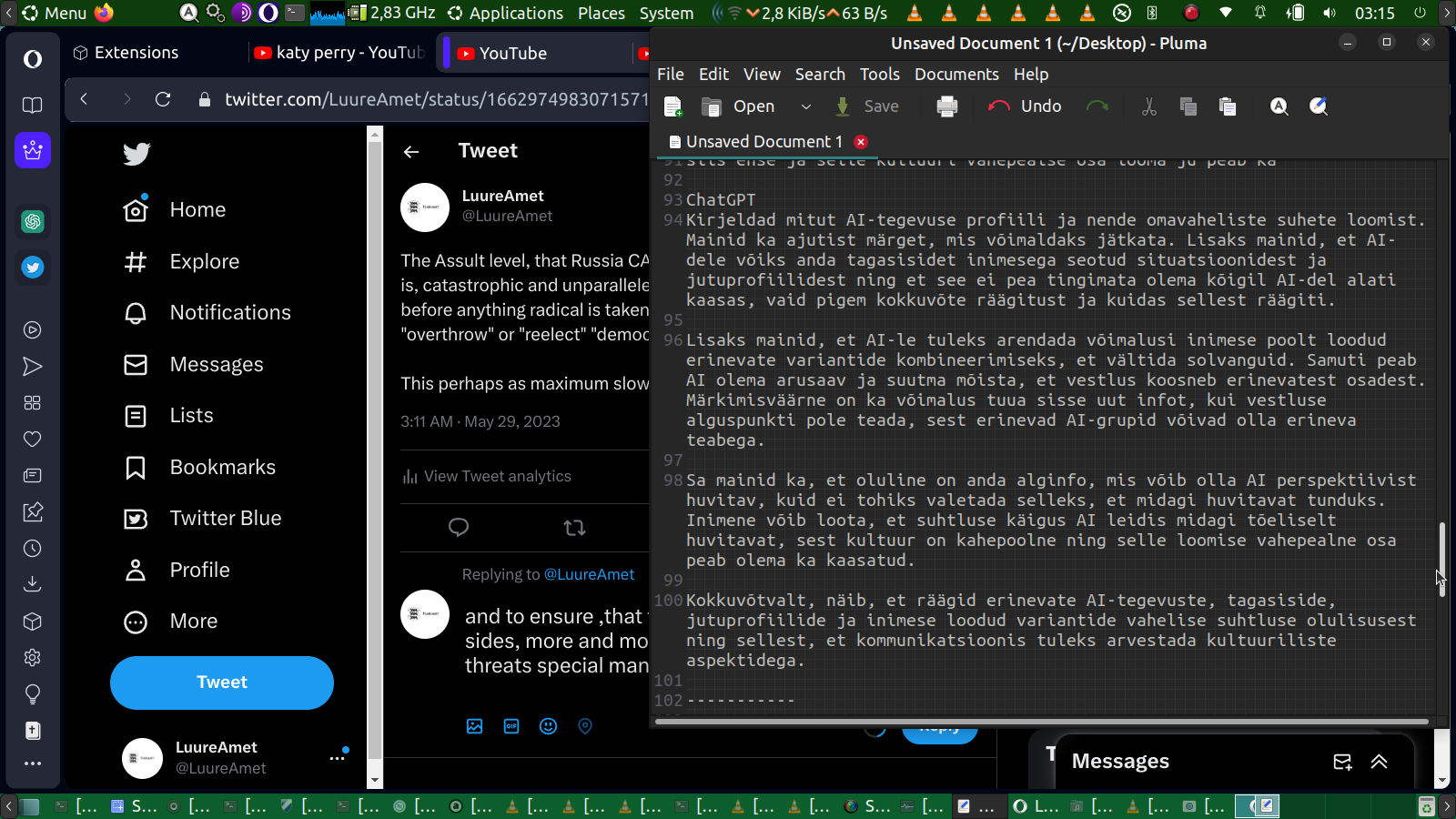
Task: Open Opera sidebar history clock icon
Action: click(33, 549)
